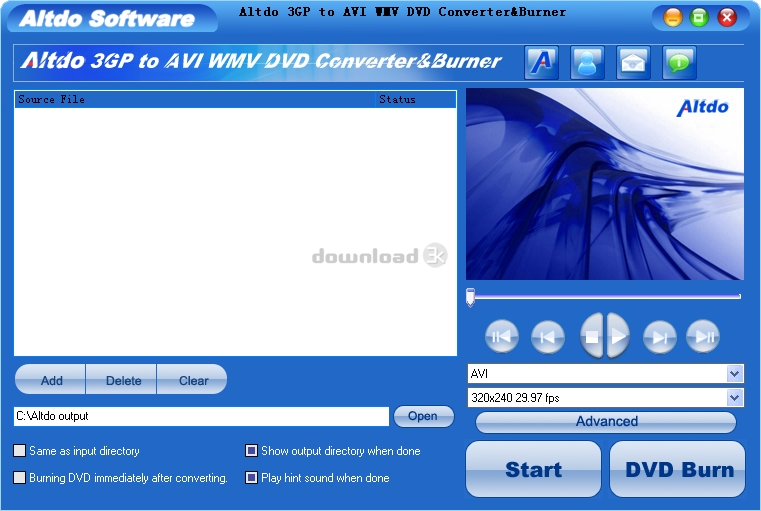This screenshot has width=761, height=511.
Task: Stop the preview playback
Action: click(592, 336)
